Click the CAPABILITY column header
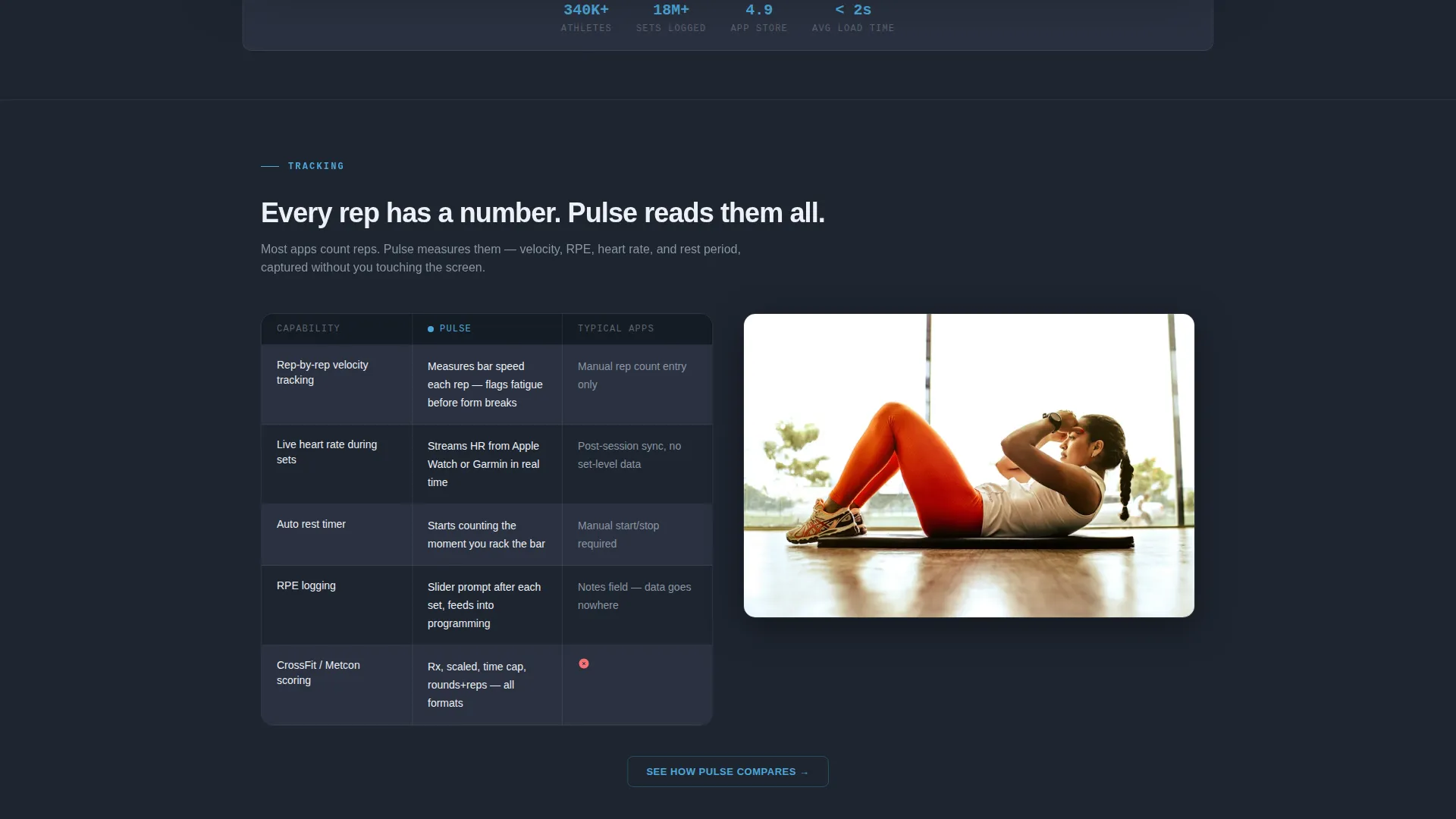1456x819 pixels. [x=337, y=329]
